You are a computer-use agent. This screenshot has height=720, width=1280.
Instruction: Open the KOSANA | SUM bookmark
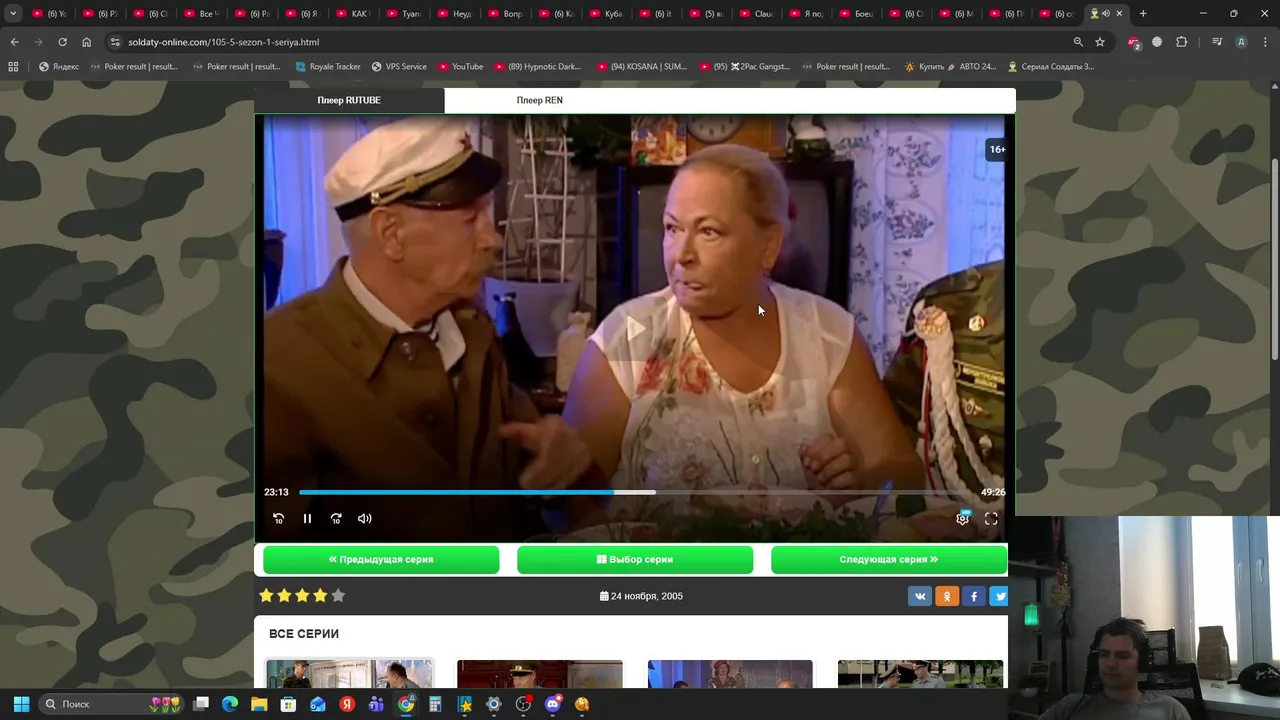point(642,67)
